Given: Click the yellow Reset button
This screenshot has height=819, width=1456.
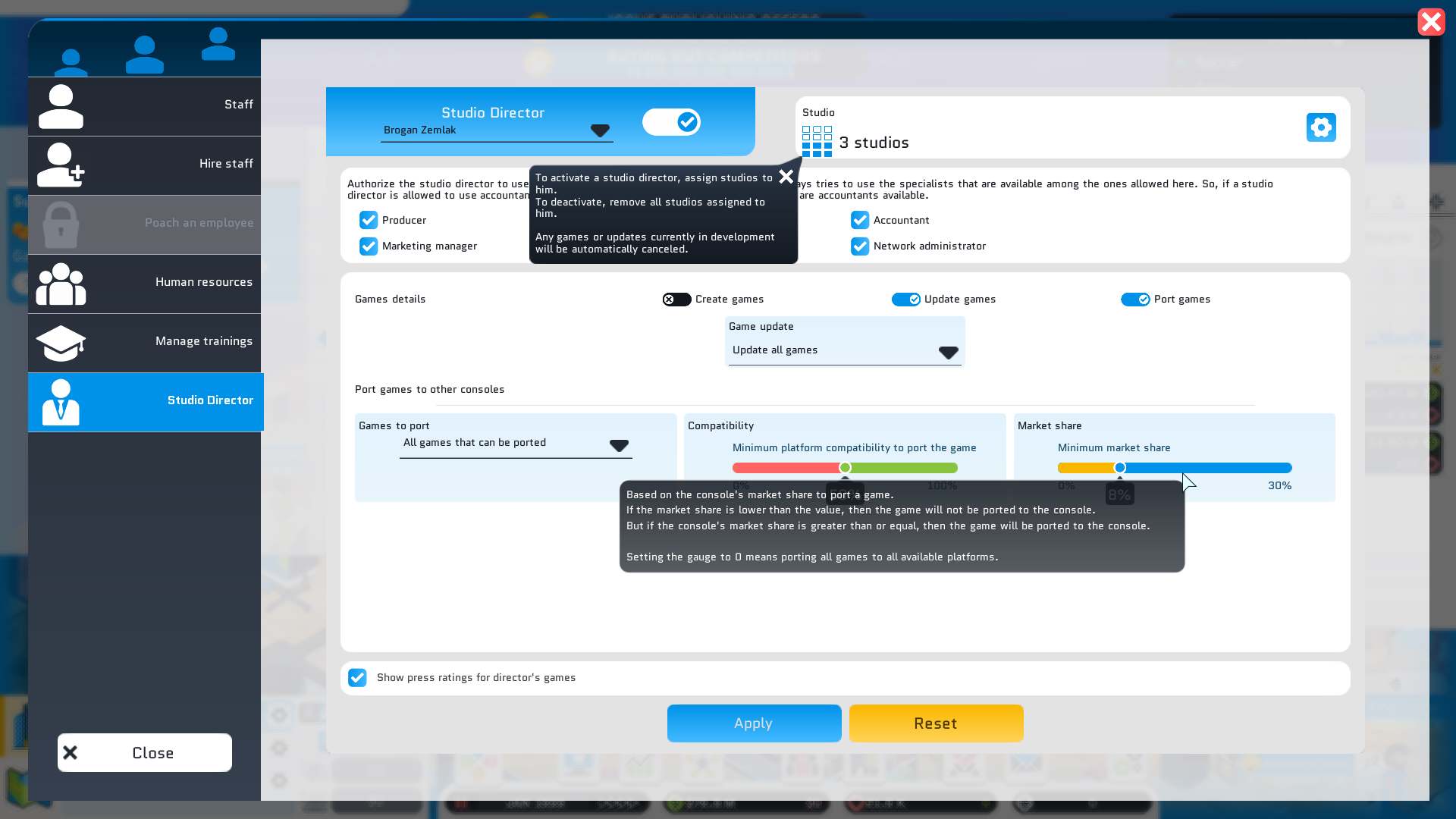Looking at the screenshot, I should pos(937,723).
